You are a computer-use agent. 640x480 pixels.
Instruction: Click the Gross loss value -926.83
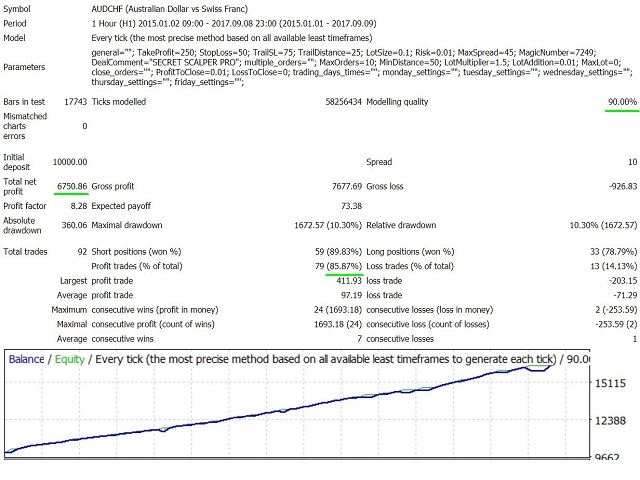(623, 186)
